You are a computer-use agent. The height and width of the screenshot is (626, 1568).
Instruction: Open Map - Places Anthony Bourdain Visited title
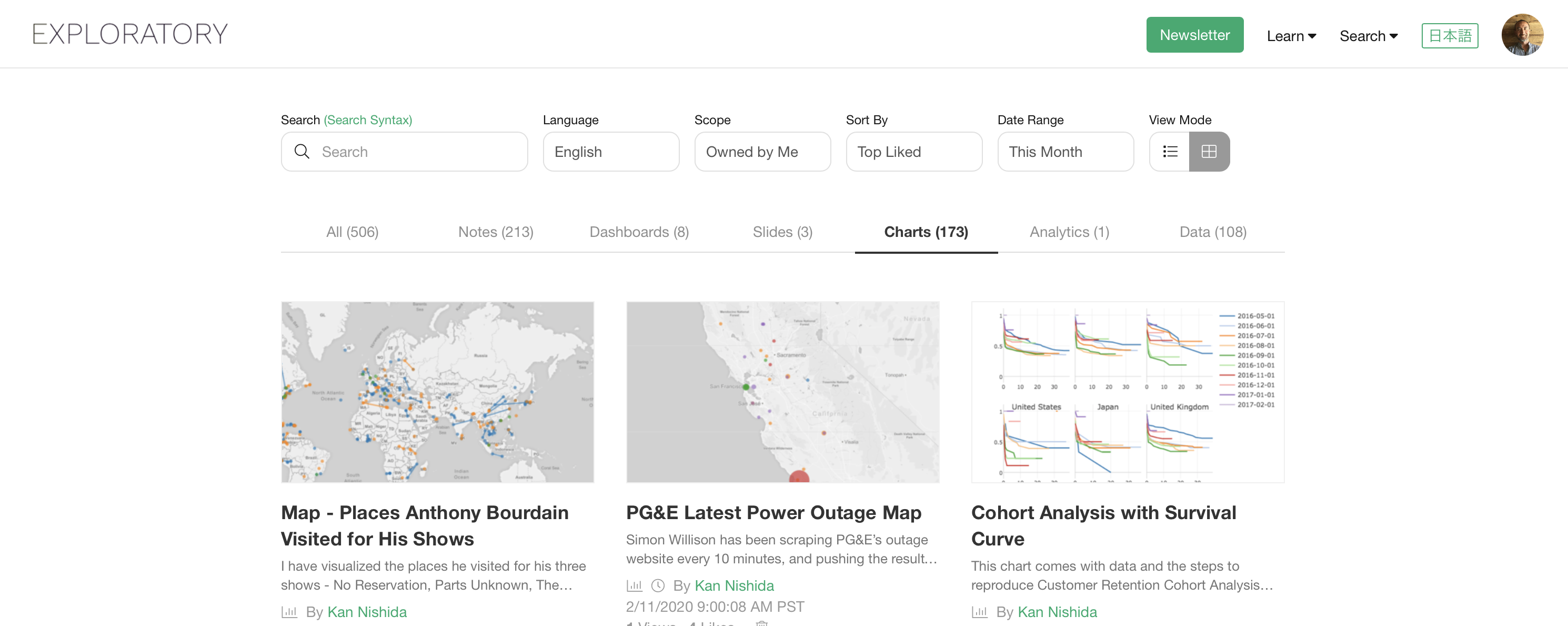click(425, 525)
